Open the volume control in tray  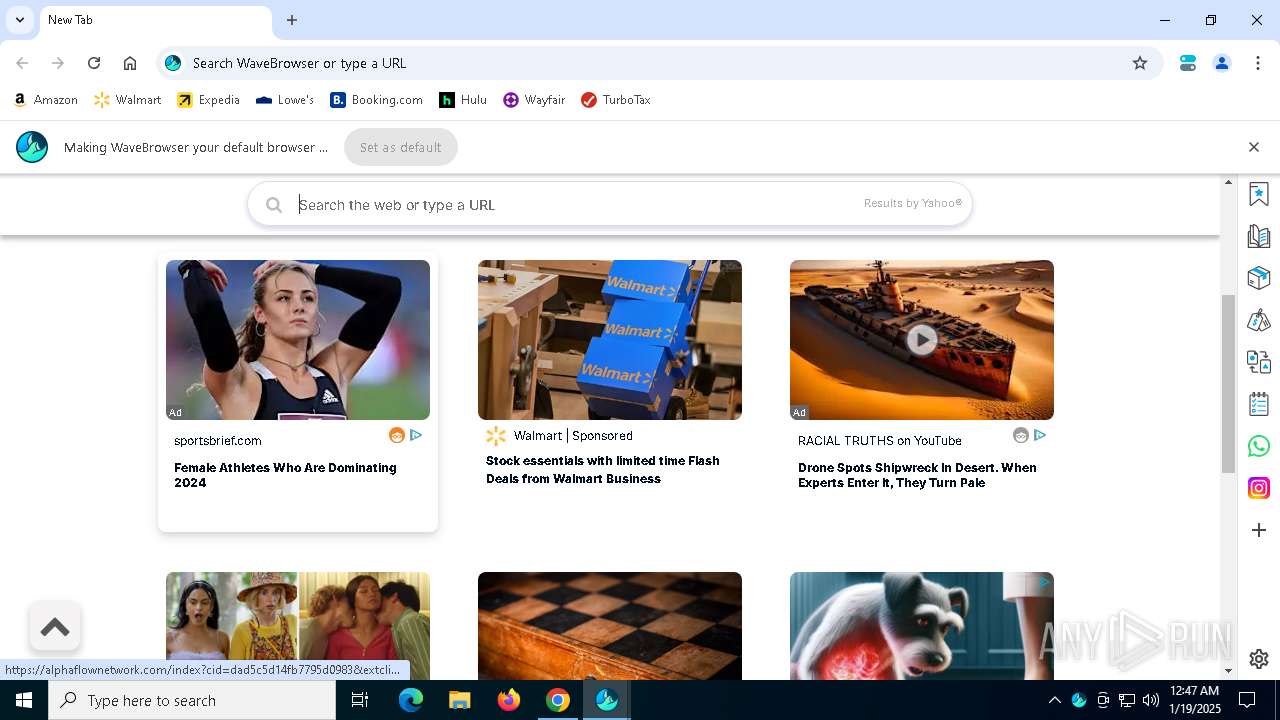(x=1151, y=700)
